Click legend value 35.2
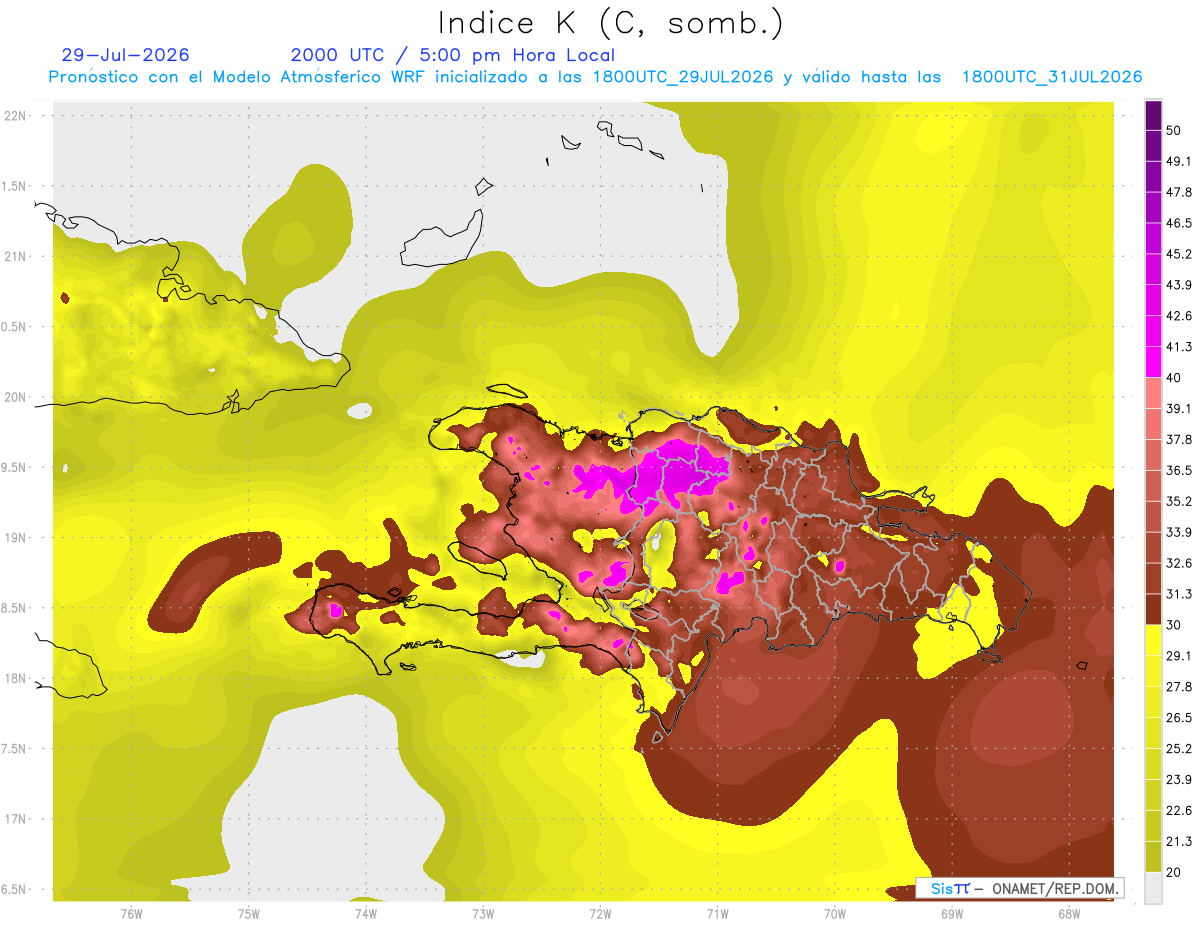The height and width of the screenshot is (927, 1200). (1179, 501)
